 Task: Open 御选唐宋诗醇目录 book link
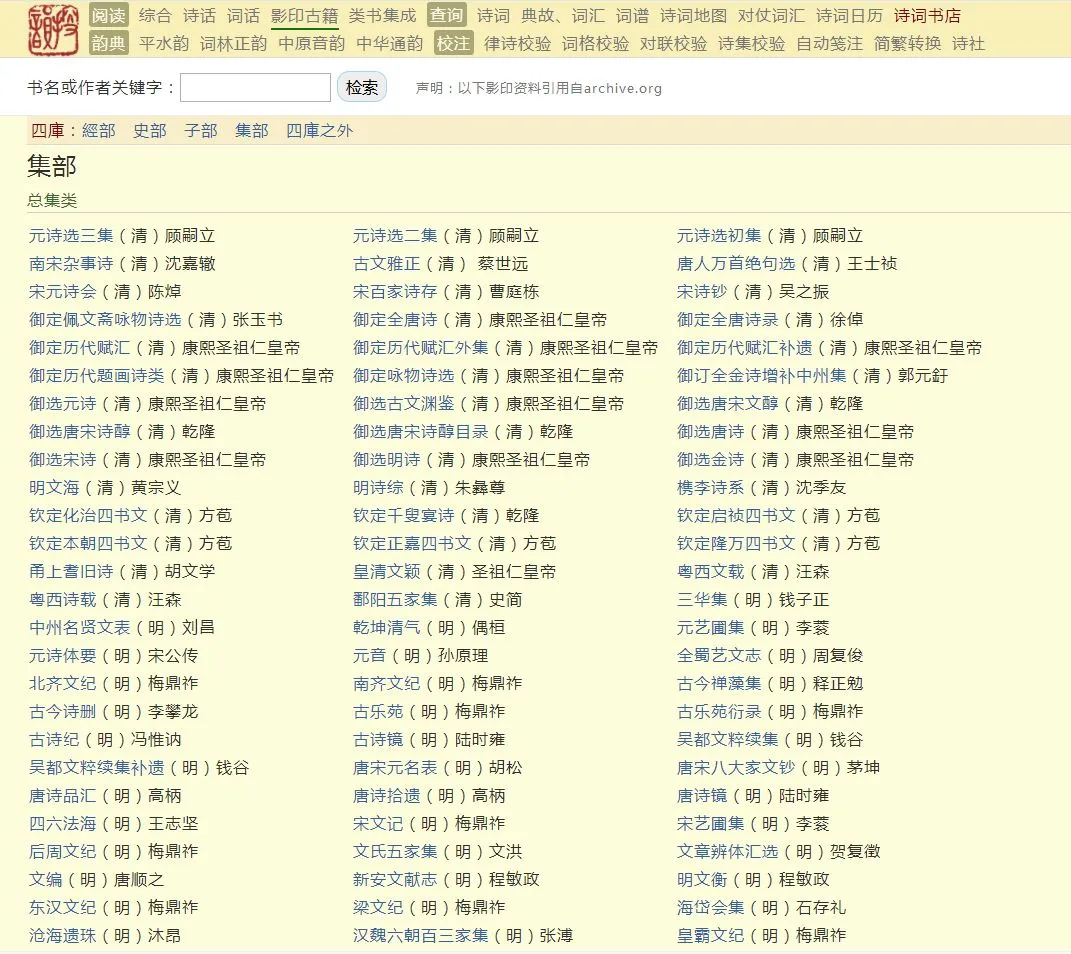[x=421, y=432]
